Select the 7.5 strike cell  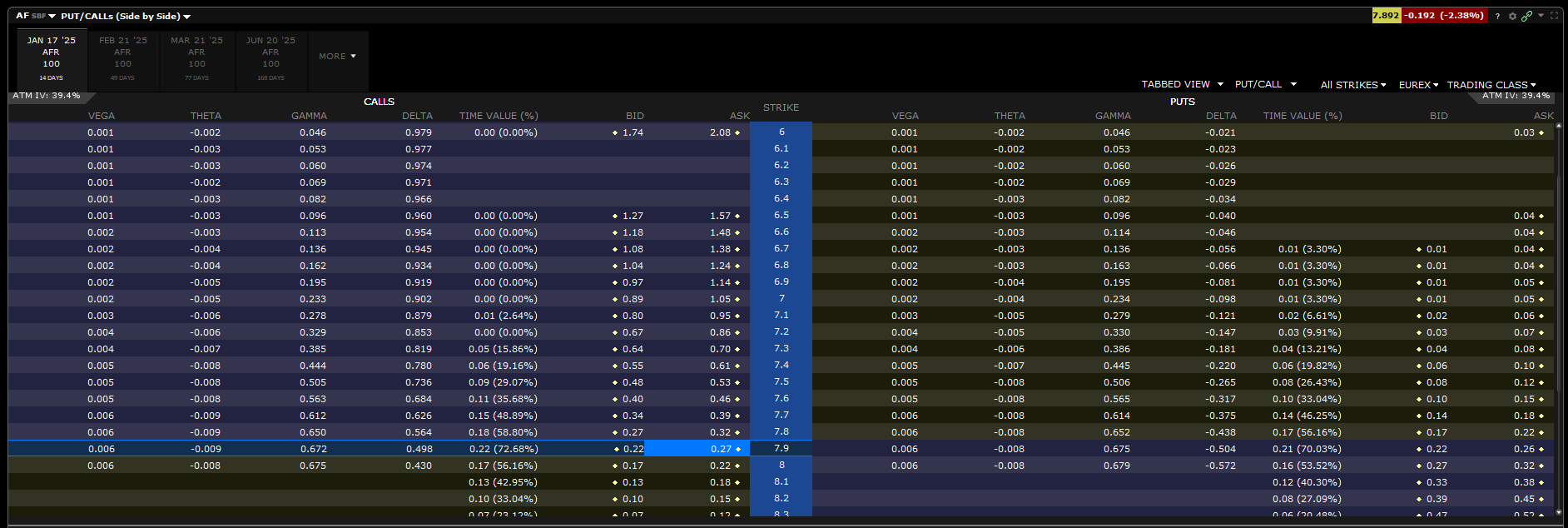coord(781,382)
